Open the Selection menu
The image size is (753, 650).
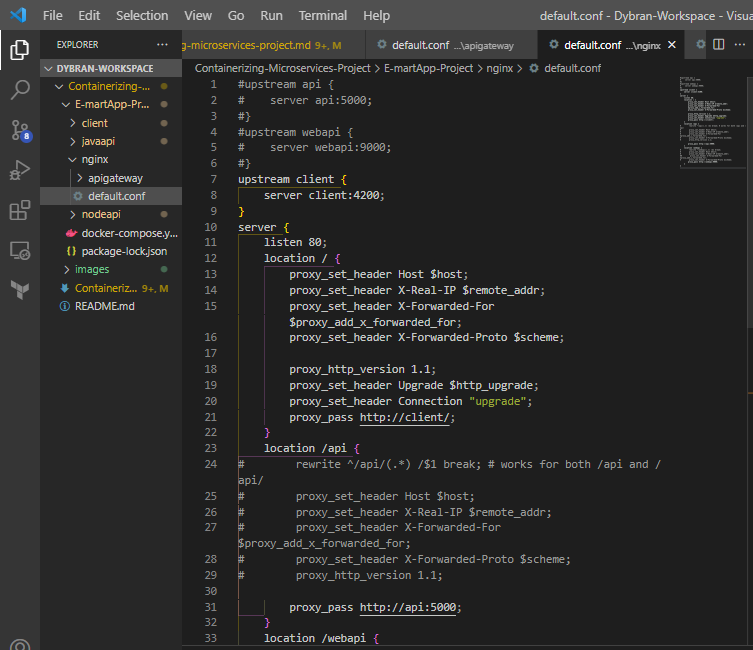point(142,15)
